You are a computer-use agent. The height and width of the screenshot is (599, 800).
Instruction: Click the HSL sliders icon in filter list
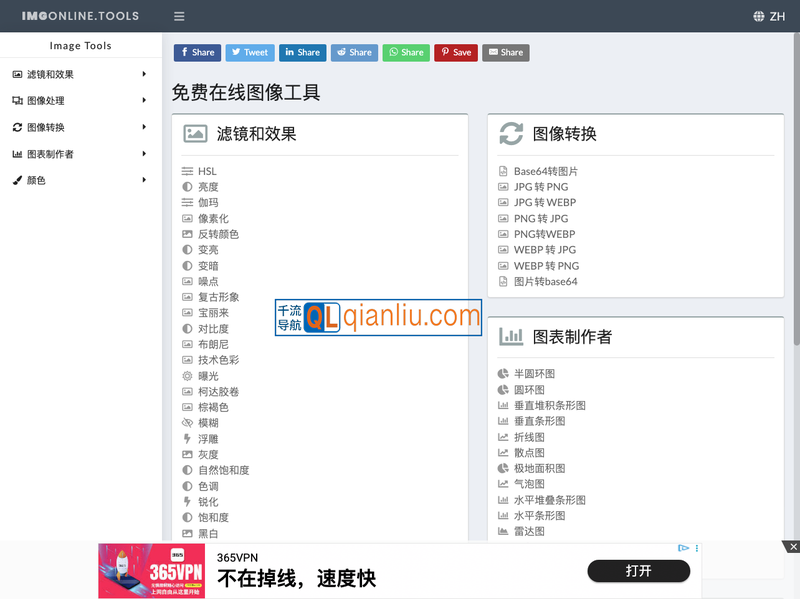pos(189,170)
